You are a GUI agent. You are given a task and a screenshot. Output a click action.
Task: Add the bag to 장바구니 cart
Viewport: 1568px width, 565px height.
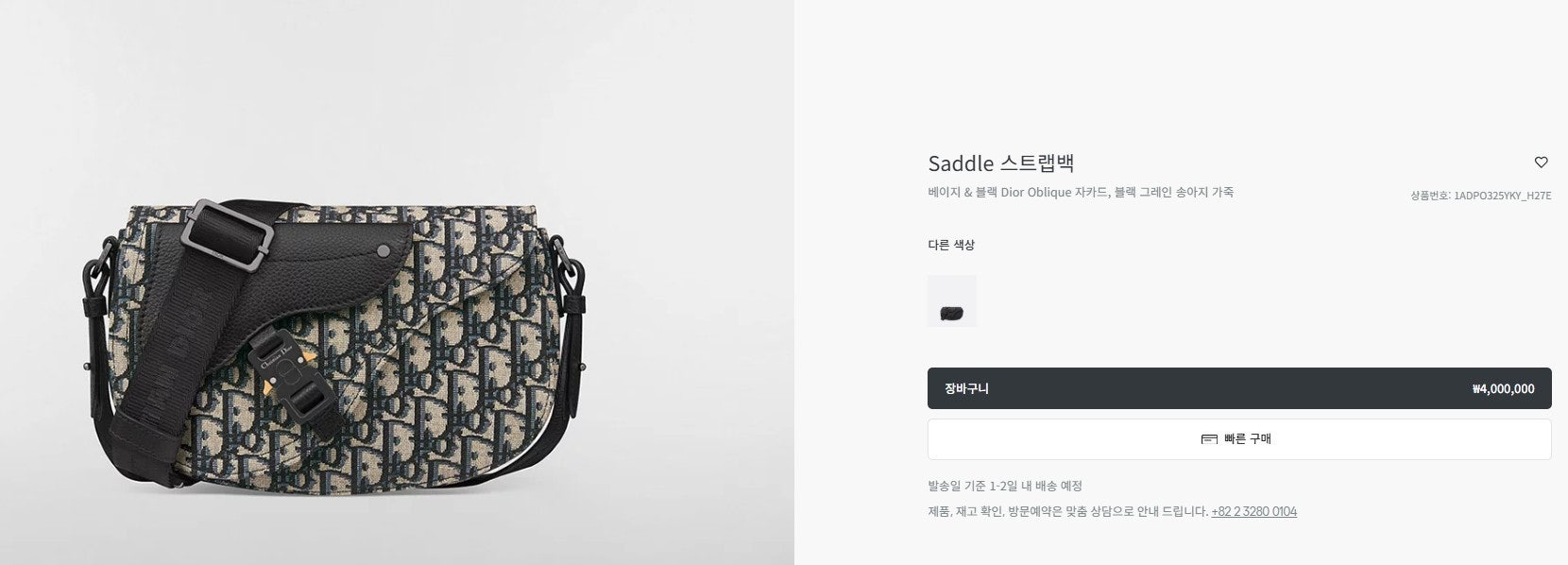1239,388
